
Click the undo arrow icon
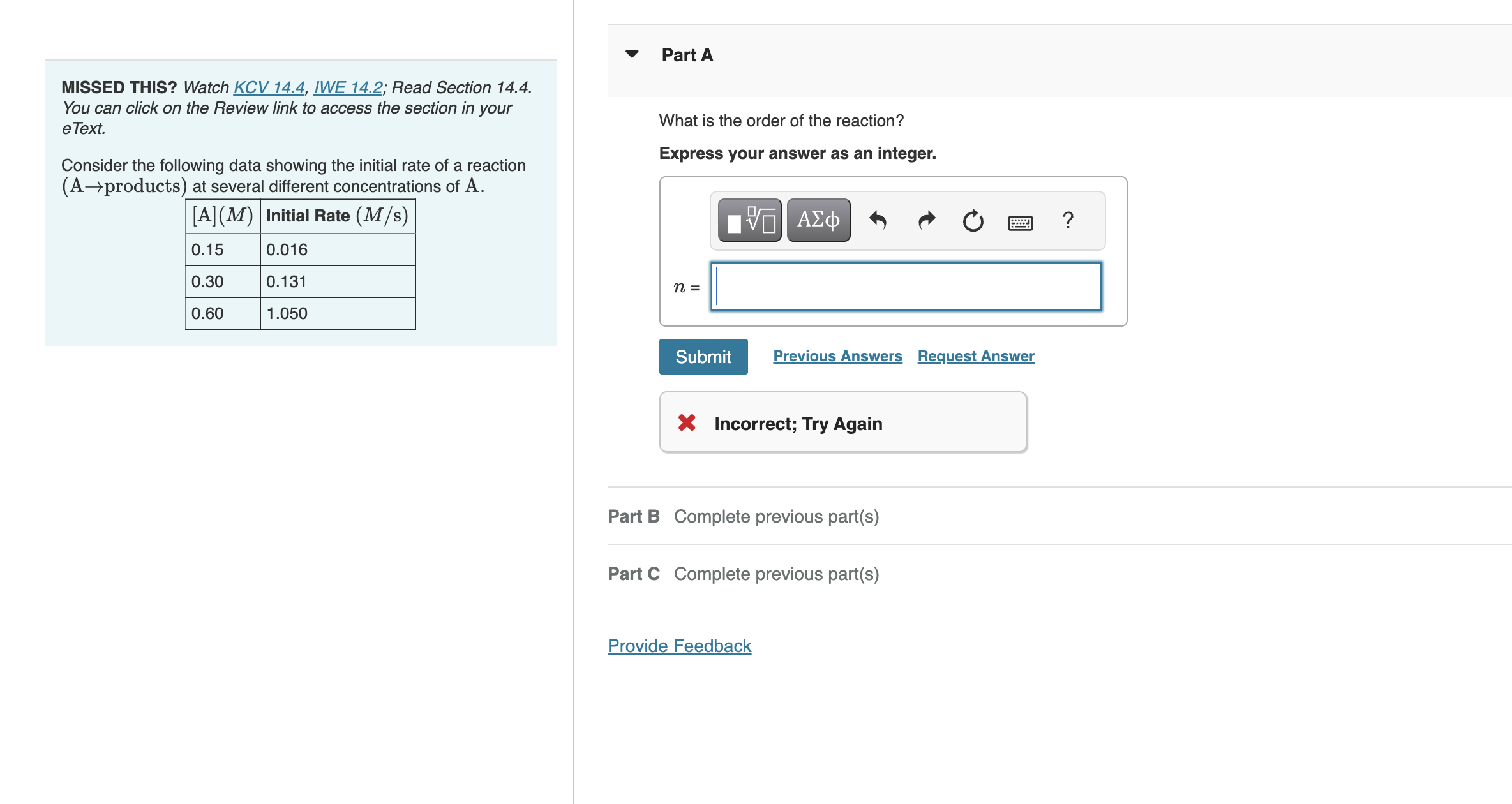(878, 221)
